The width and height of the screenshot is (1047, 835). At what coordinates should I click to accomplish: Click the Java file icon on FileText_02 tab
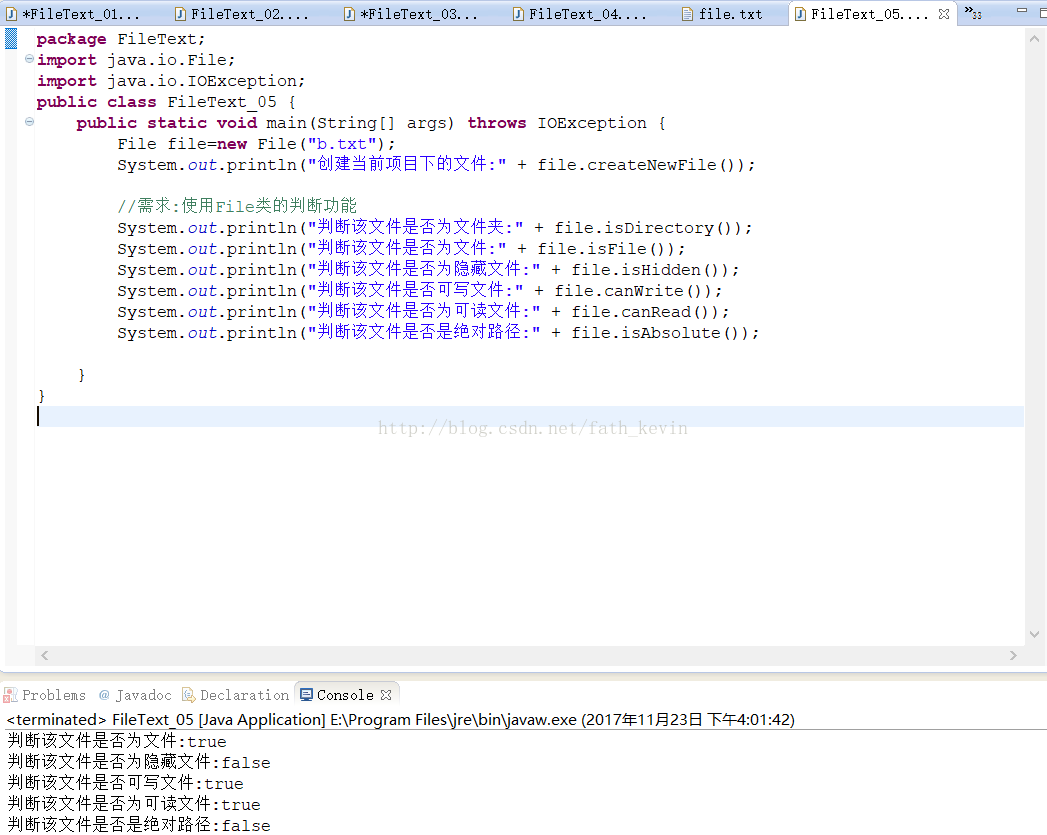point(180,13)
